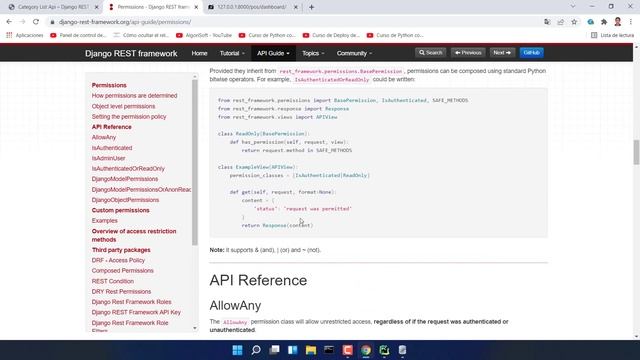
Task: Select Examples in sidebar
Action: click(104, 221)
